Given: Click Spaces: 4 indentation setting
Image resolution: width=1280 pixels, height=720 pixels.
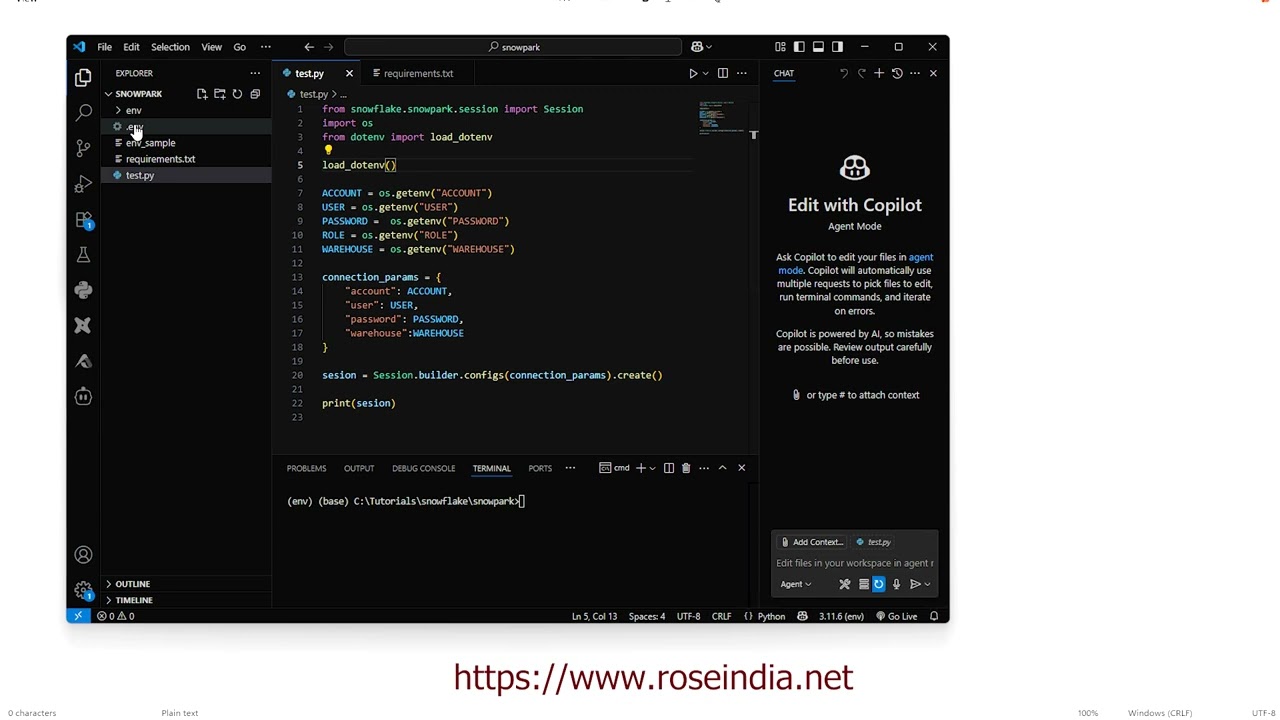Looking at the screenshot, I should [x=646, y=616].
